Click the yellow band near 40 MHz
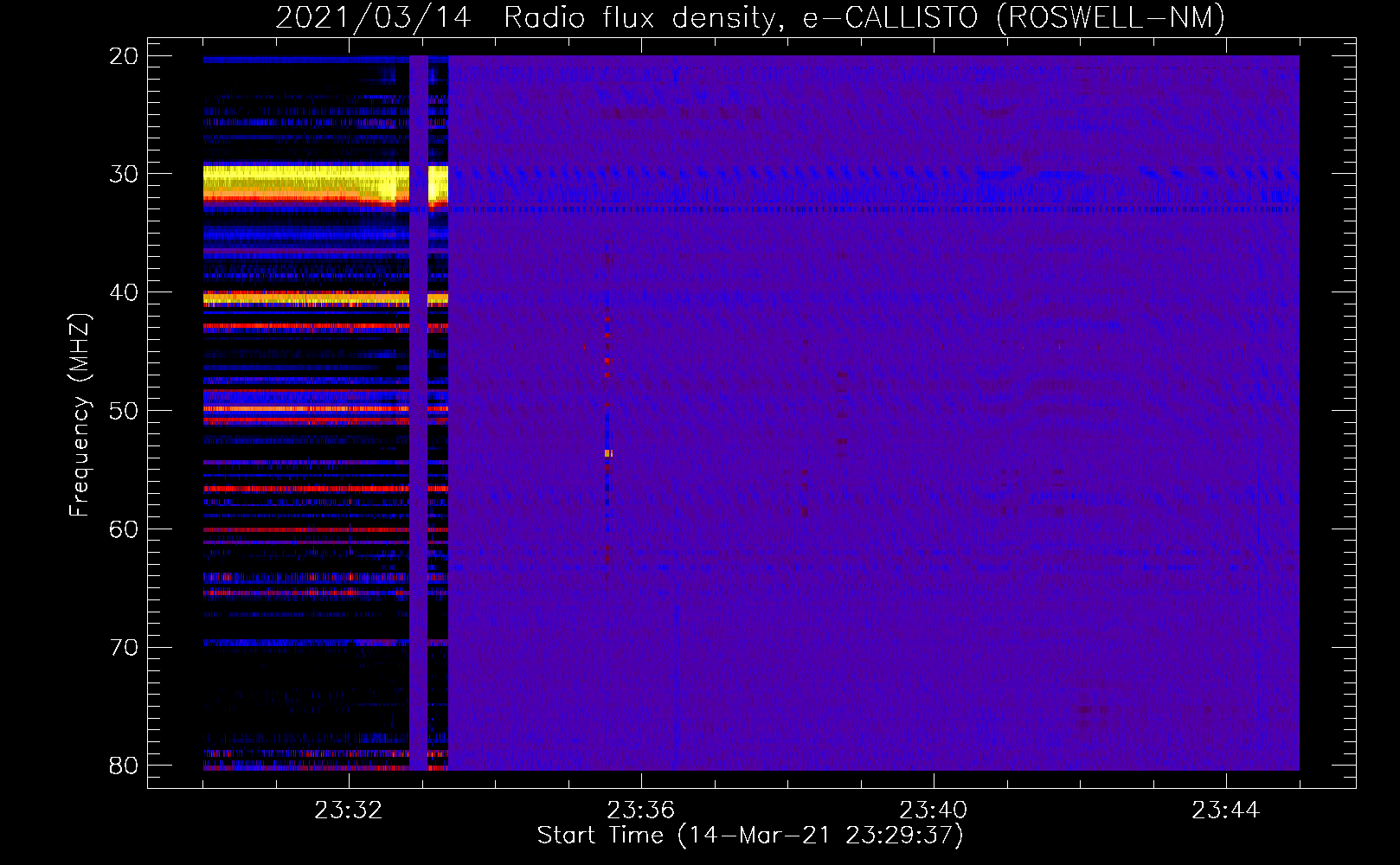Image resolution: width=1400 pixels, height=865 pixels. point(306,298)
